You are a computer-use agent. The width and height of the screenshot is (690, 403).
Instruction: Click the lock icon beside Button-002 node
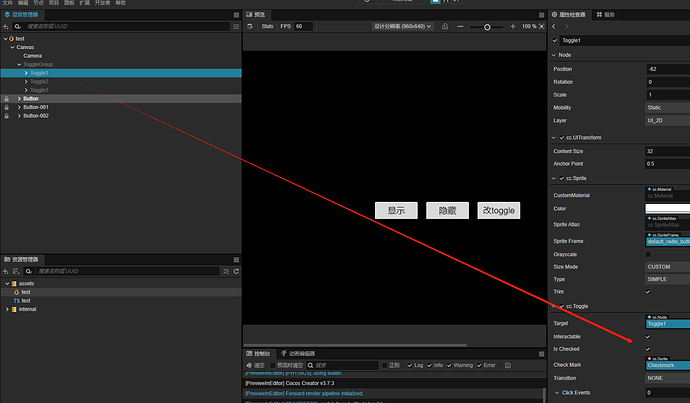click(7, 116)
